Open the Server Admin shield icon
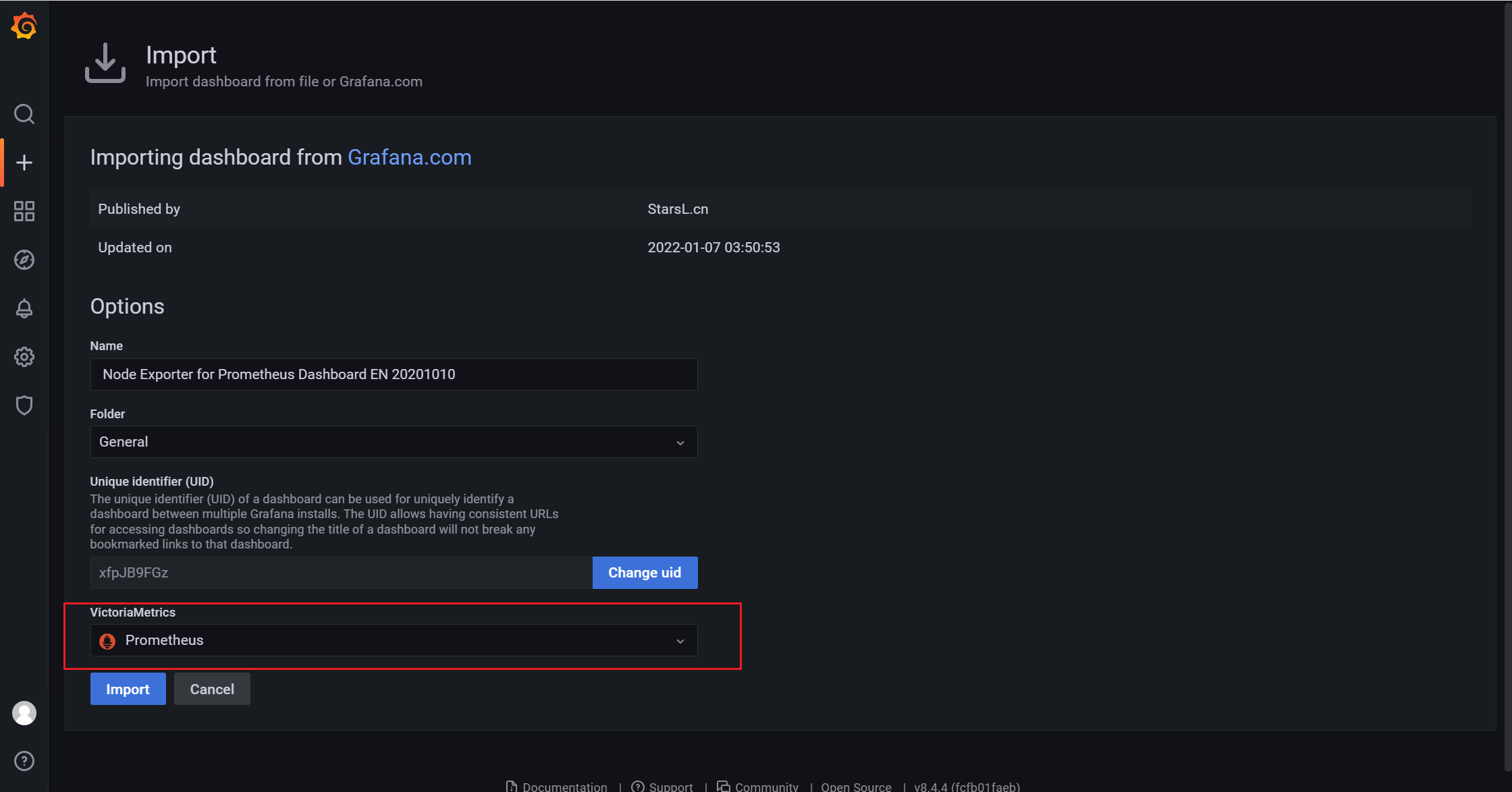 click(x=24, y=405)
